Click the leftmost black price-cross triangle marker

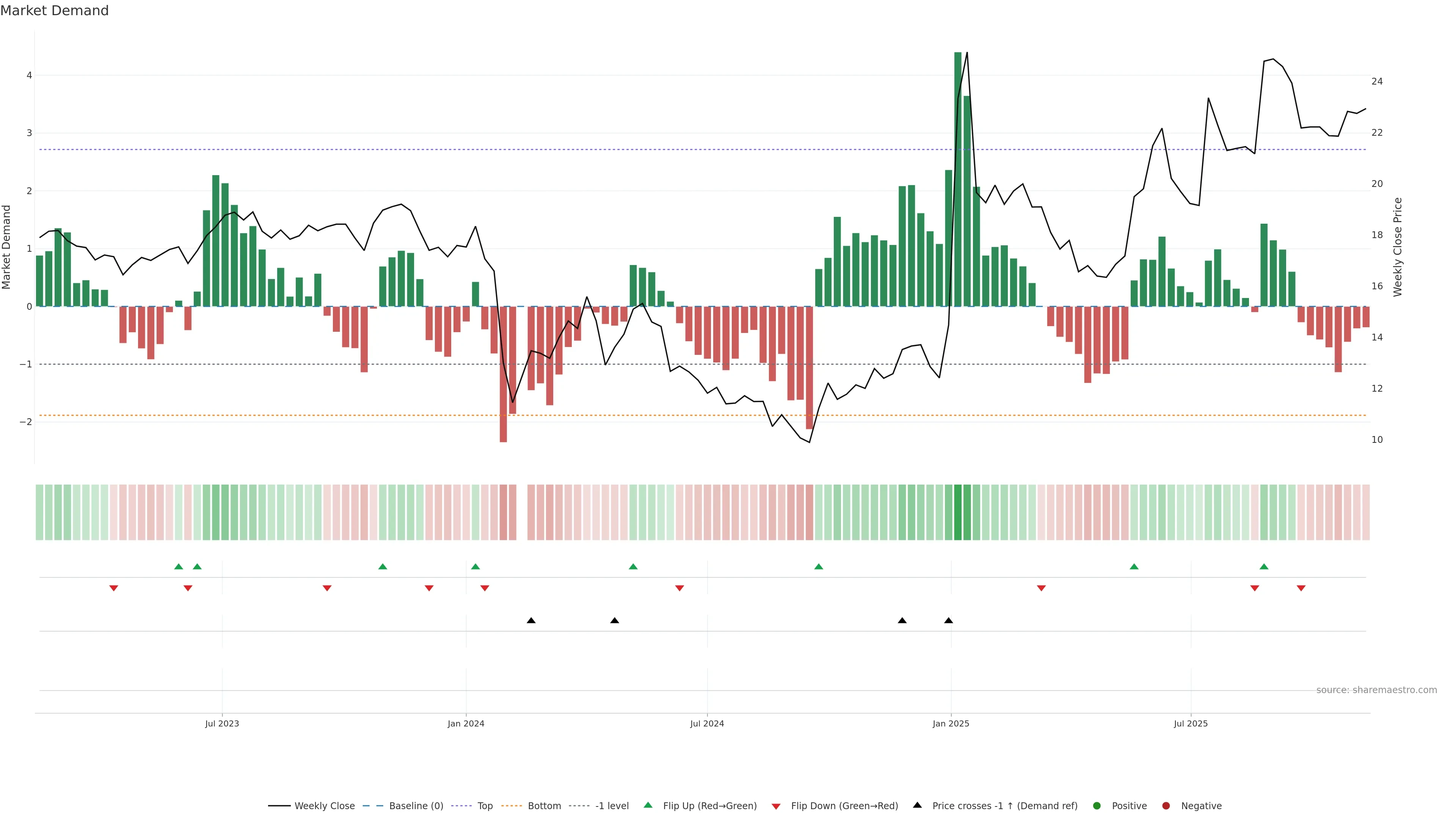(531, 621)
